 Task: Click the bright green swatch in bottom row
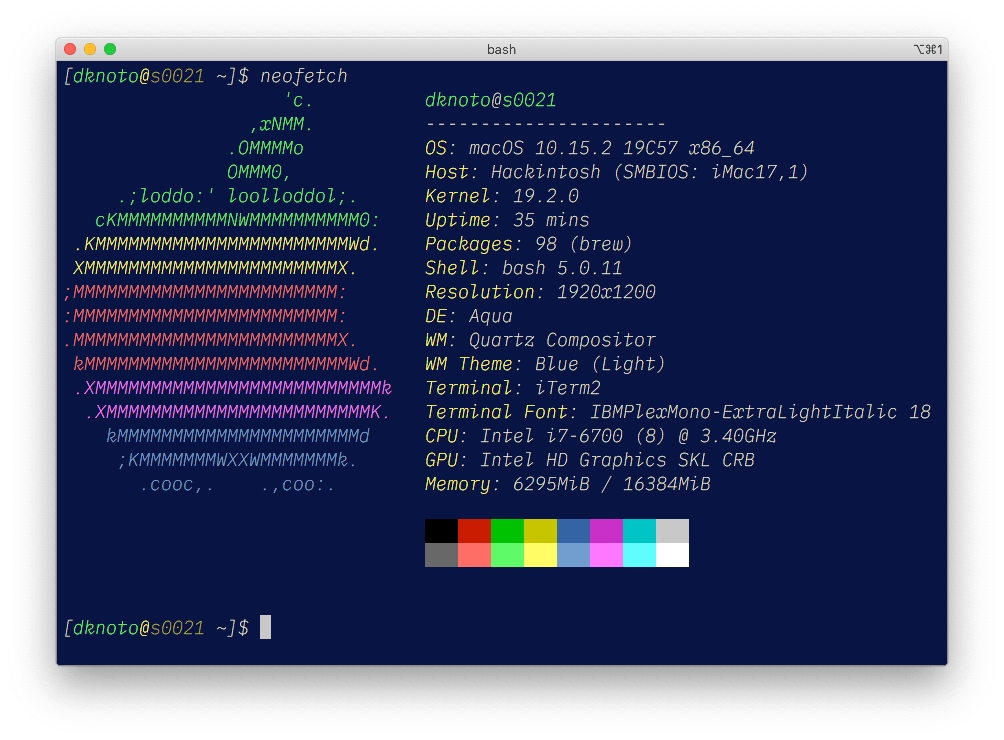click(507, 555)
